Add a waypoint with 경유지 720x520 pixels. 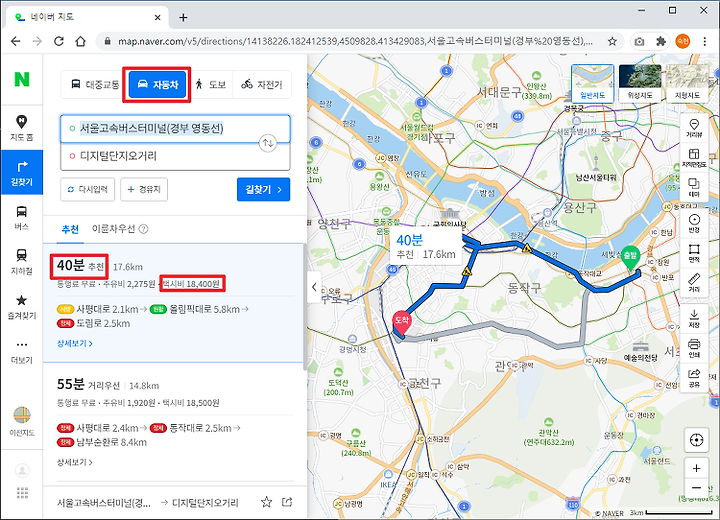[x=144, y=189]
